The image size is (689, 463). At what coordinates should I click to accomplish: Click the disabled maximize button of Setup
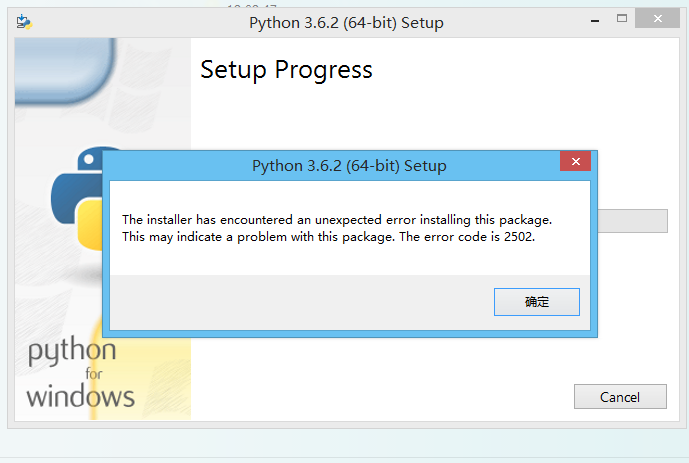[x=622, y=20]
